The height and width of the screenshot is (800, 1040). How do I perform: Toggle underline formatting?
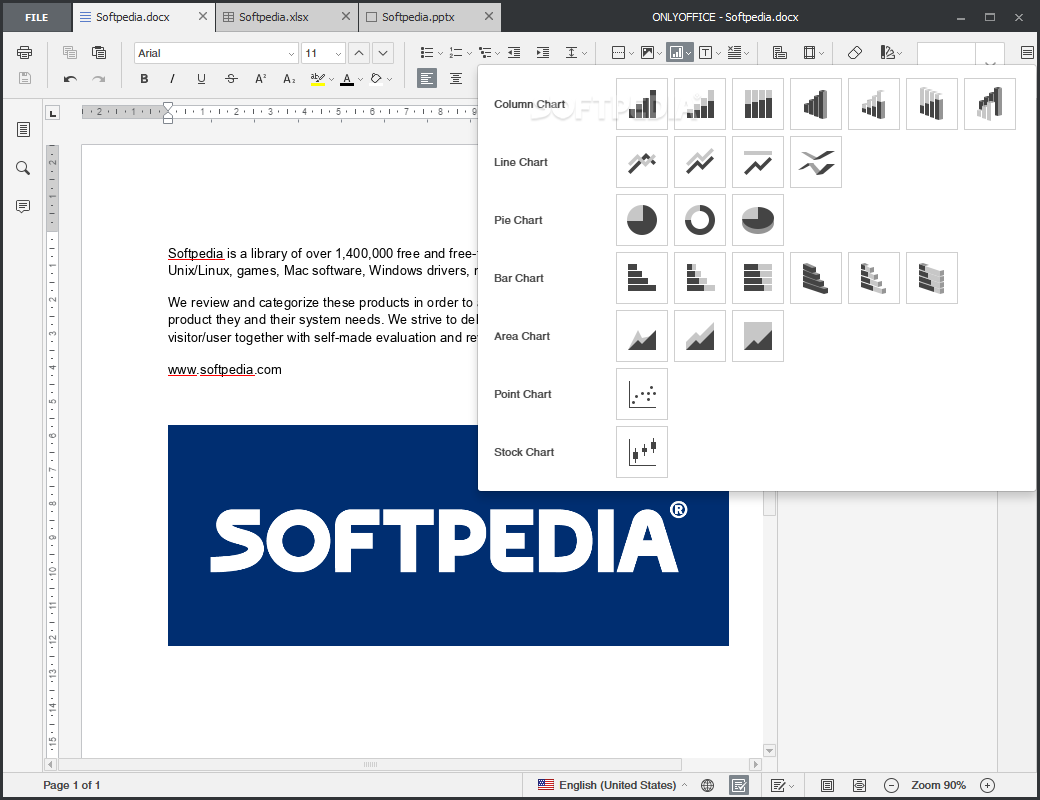coord(201,79)
